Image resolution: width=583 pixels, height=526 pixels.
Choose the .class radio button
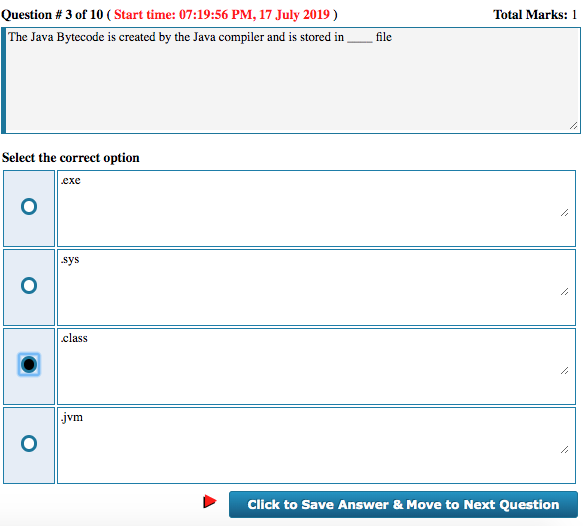29,364
